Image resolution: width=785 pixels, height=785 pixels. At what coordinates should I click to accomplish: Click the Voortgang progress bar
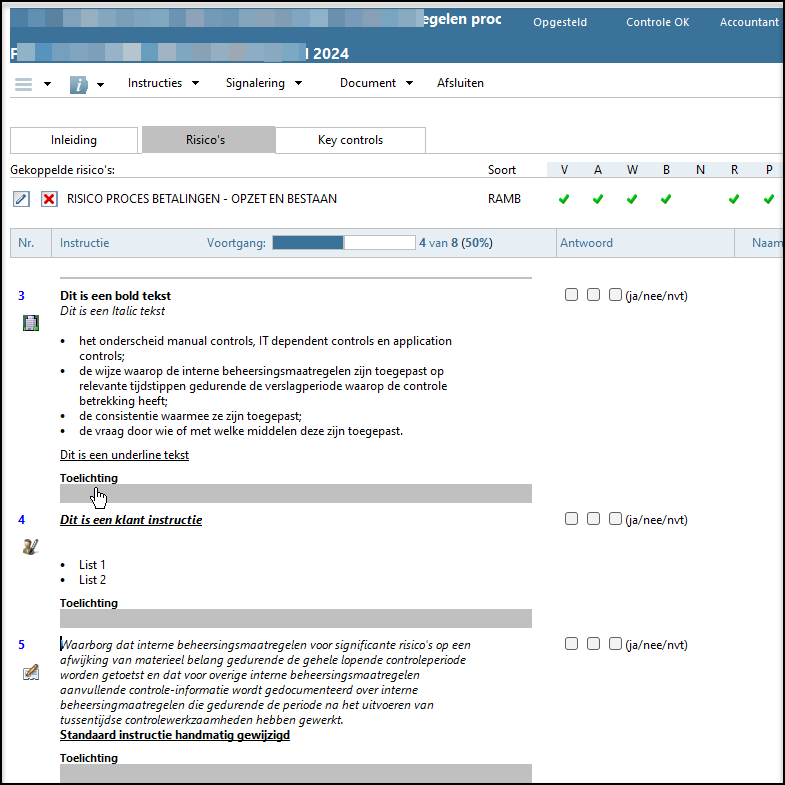(344, 243)
